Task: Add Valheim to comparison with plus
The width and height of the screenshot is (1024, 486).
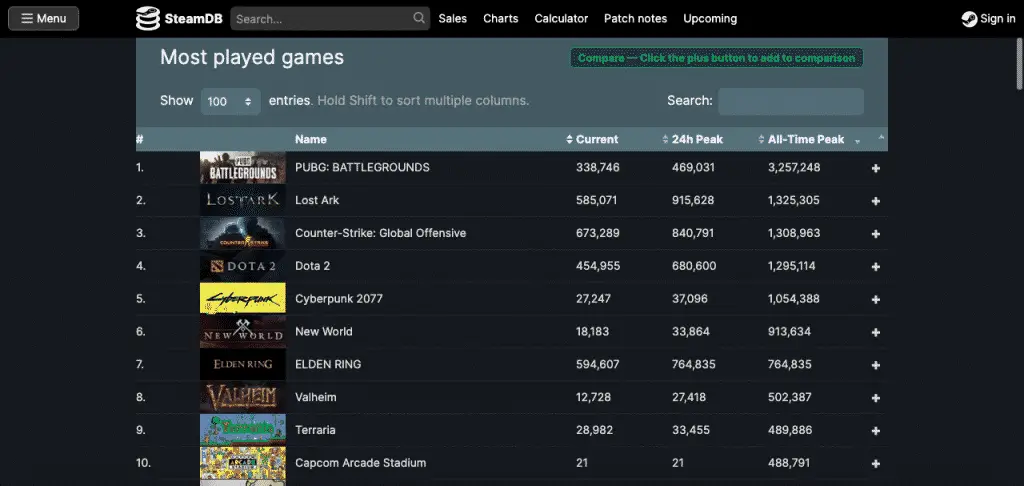Action: tap(876, 398)
